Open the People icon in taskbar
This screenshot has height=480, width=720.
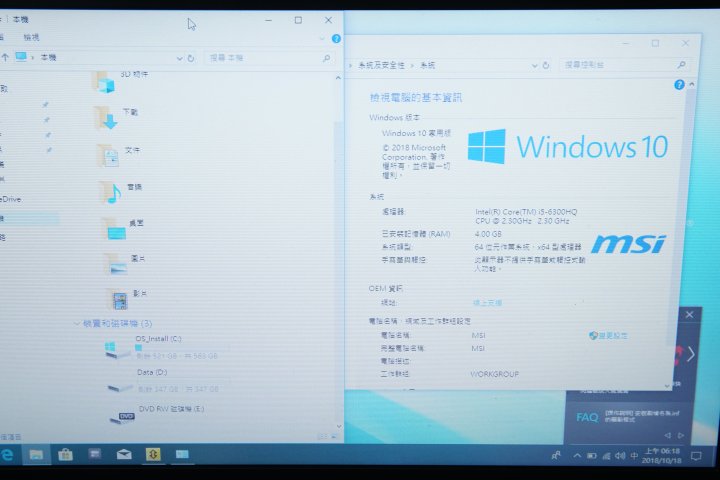(556, 456)
